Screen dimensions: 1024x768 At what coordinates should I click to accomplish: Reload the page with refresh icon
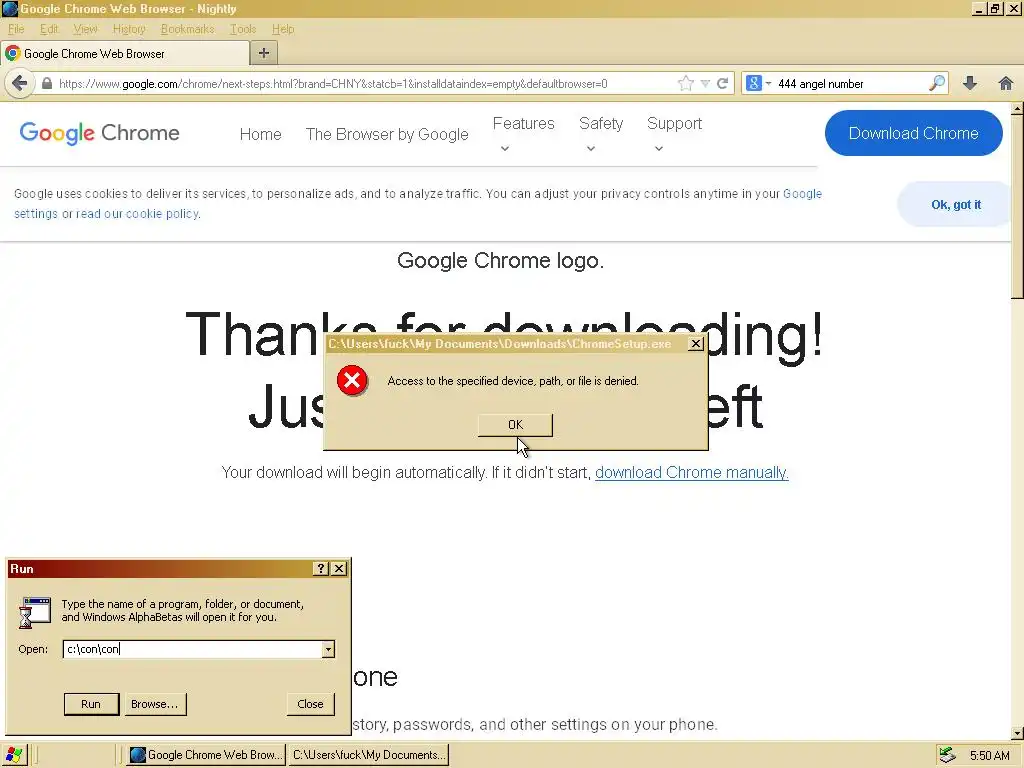[722, 84]
